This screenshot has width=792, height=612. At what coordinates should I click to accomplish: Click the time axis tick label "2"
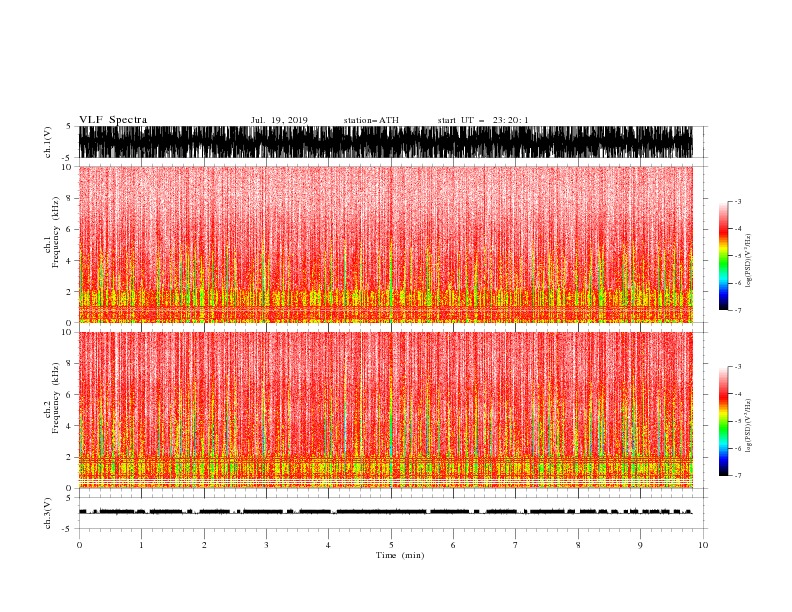click(204, 545)
